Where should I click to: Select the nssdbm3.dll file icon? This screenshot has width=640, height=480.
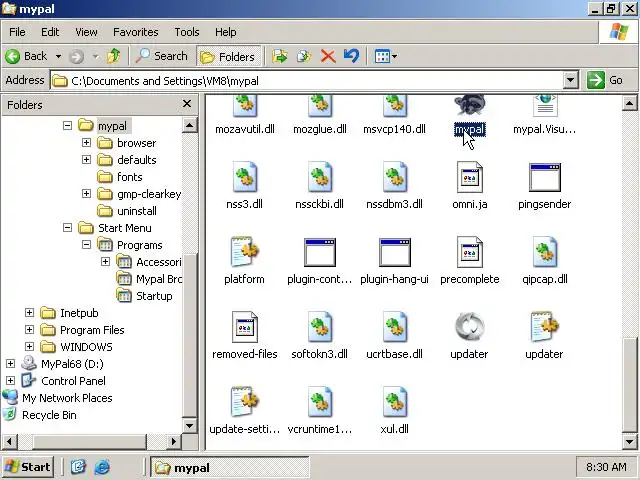pyautogui.click(x=394, y=177)
